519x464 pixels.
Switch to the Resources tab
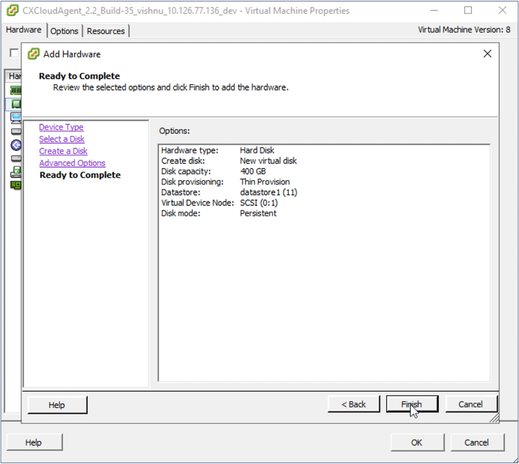(106, 31)
